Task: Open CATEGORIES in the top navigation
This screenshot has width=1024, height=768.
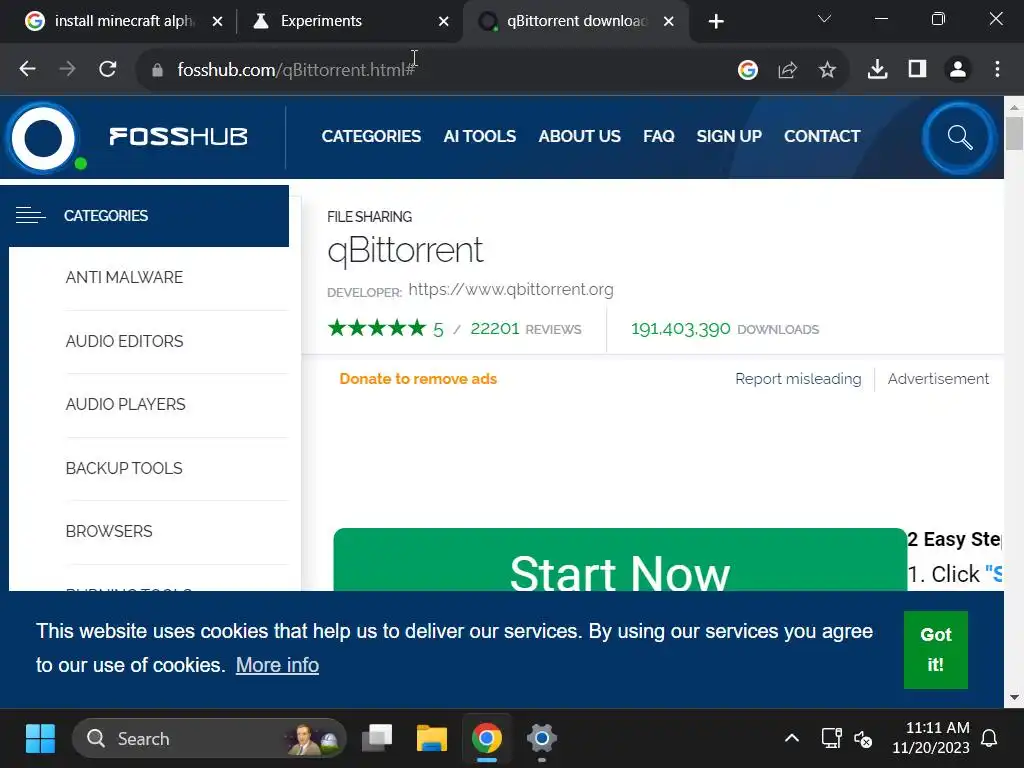Action: (x=371, y=136)
